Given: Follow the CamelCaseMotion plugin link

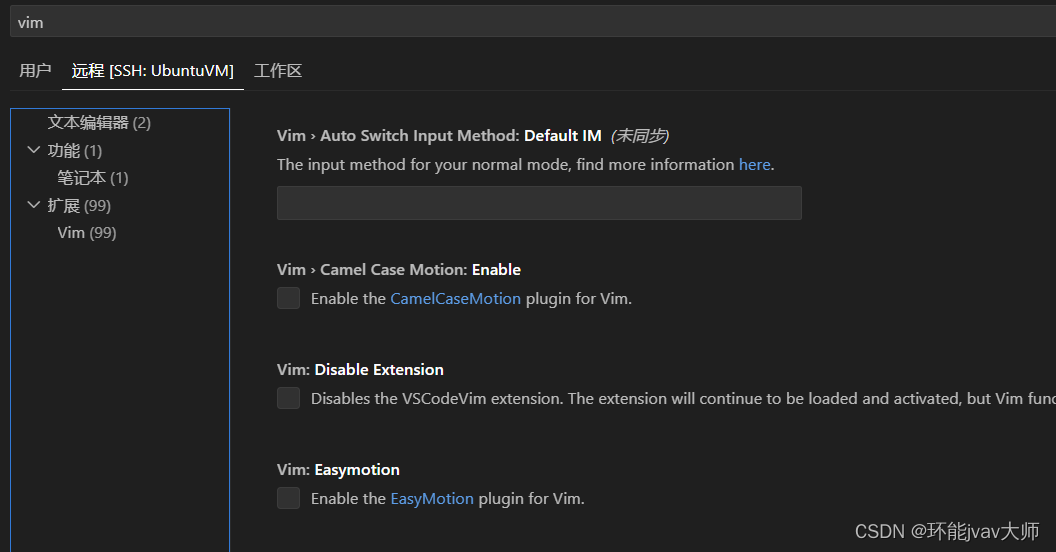Looking at the screenshot, I should coord(455,298).
